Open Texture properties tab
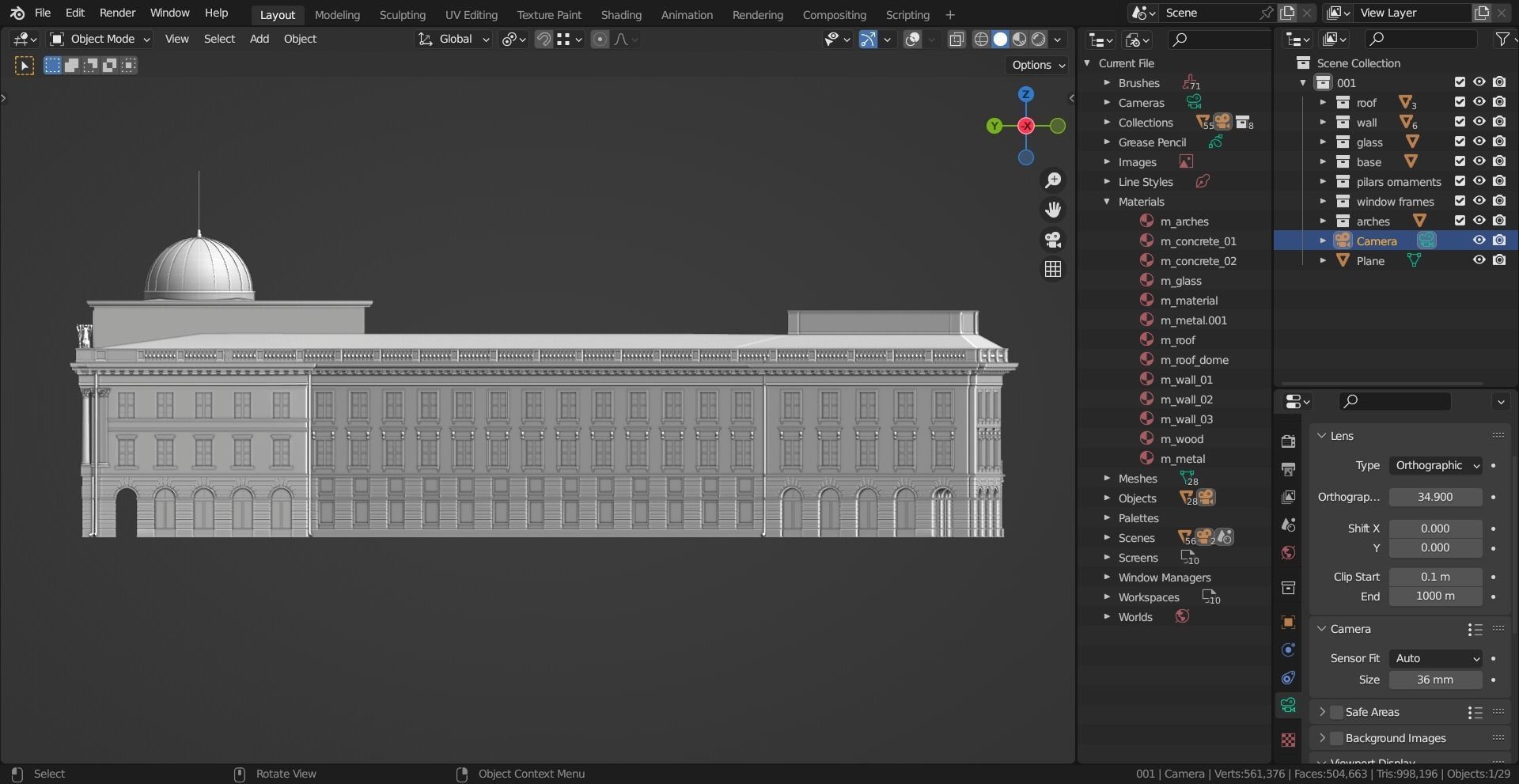 click(x=1288, y=740)
